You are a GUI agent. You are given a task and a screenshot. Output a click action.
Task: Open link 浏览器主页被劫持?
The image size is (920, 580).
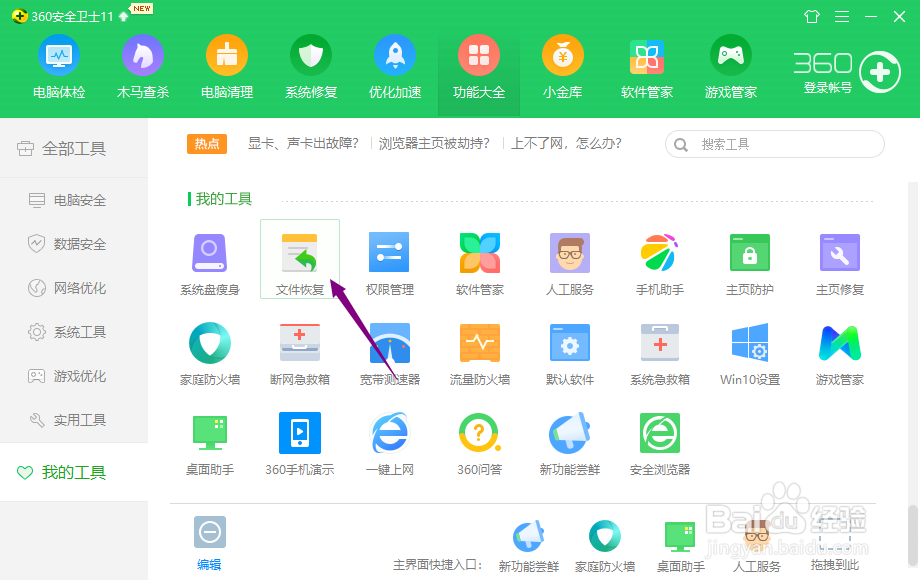coord(434,144)
